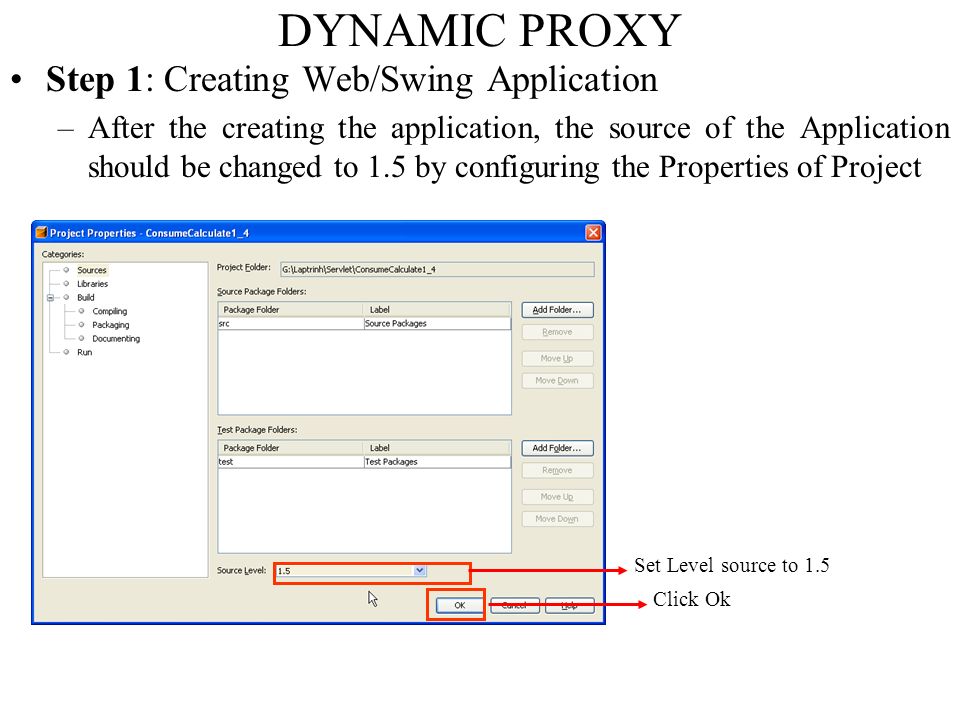The height and width of the screenshot is (720, 960).
Task: Click Remove under Source Package Folders
Action: (x=557, y=332)
